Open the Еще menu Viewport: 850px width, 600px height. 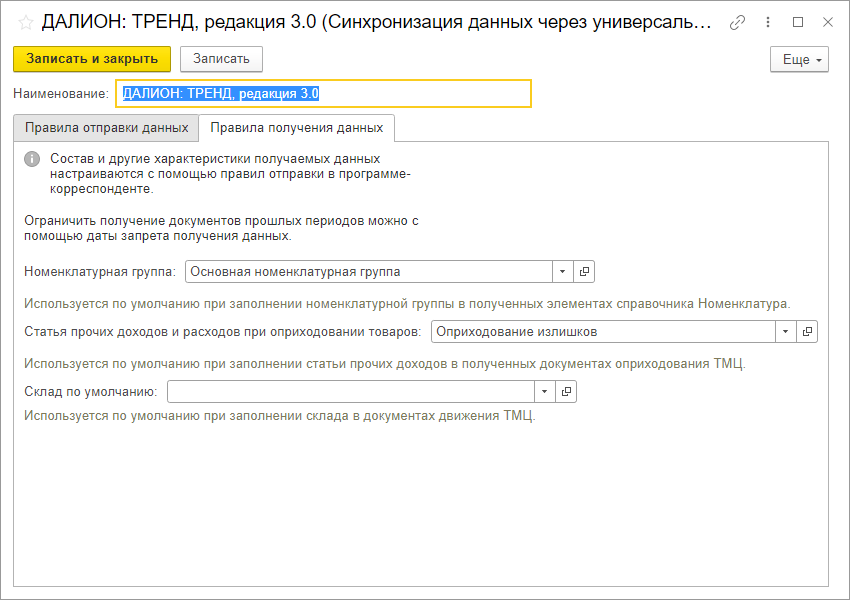pyautogui.click(x=799, y=60)
